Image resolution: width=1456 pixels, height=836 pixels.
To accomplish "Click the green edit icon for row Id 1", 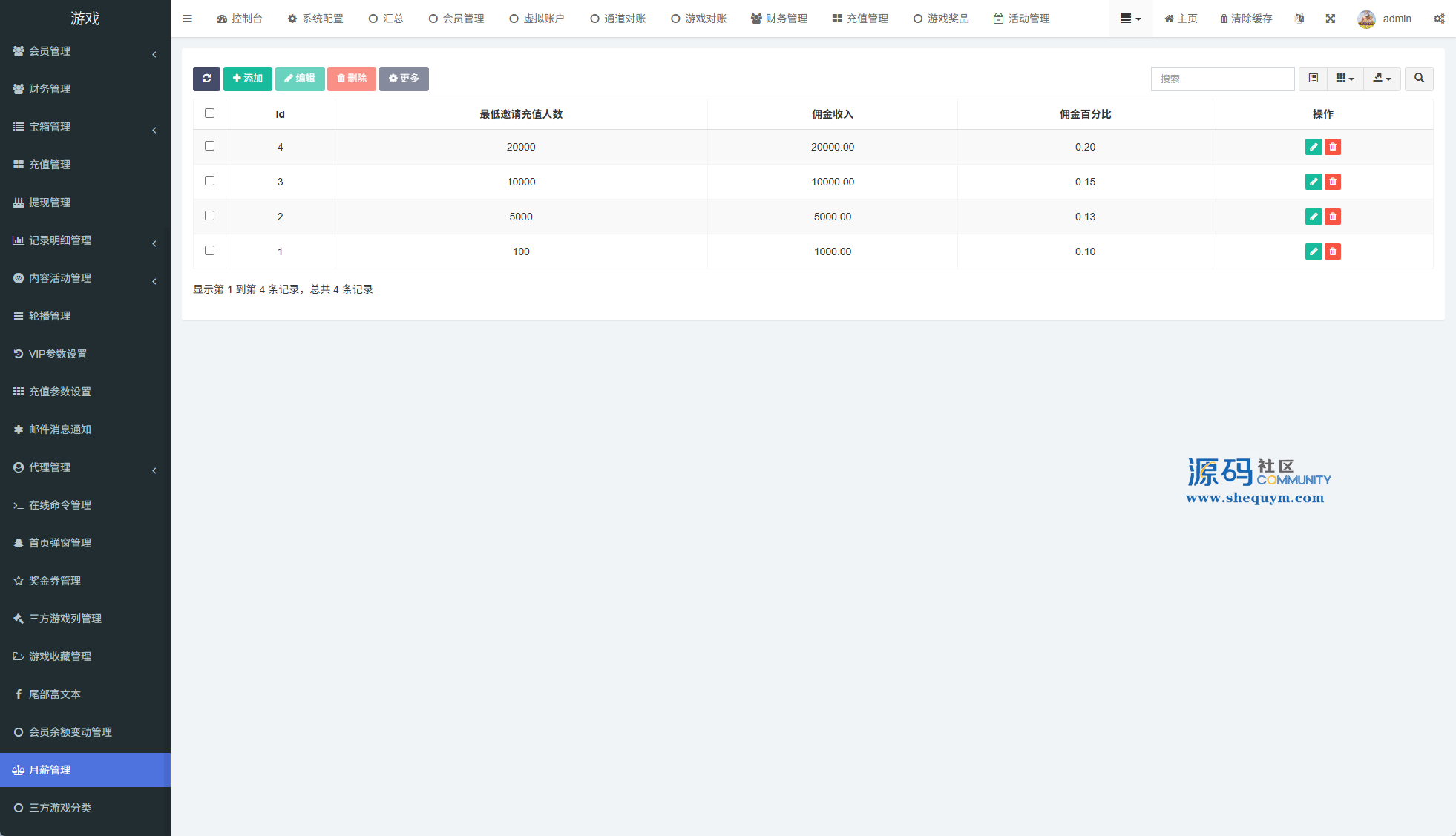I will tap(1313, 251).
